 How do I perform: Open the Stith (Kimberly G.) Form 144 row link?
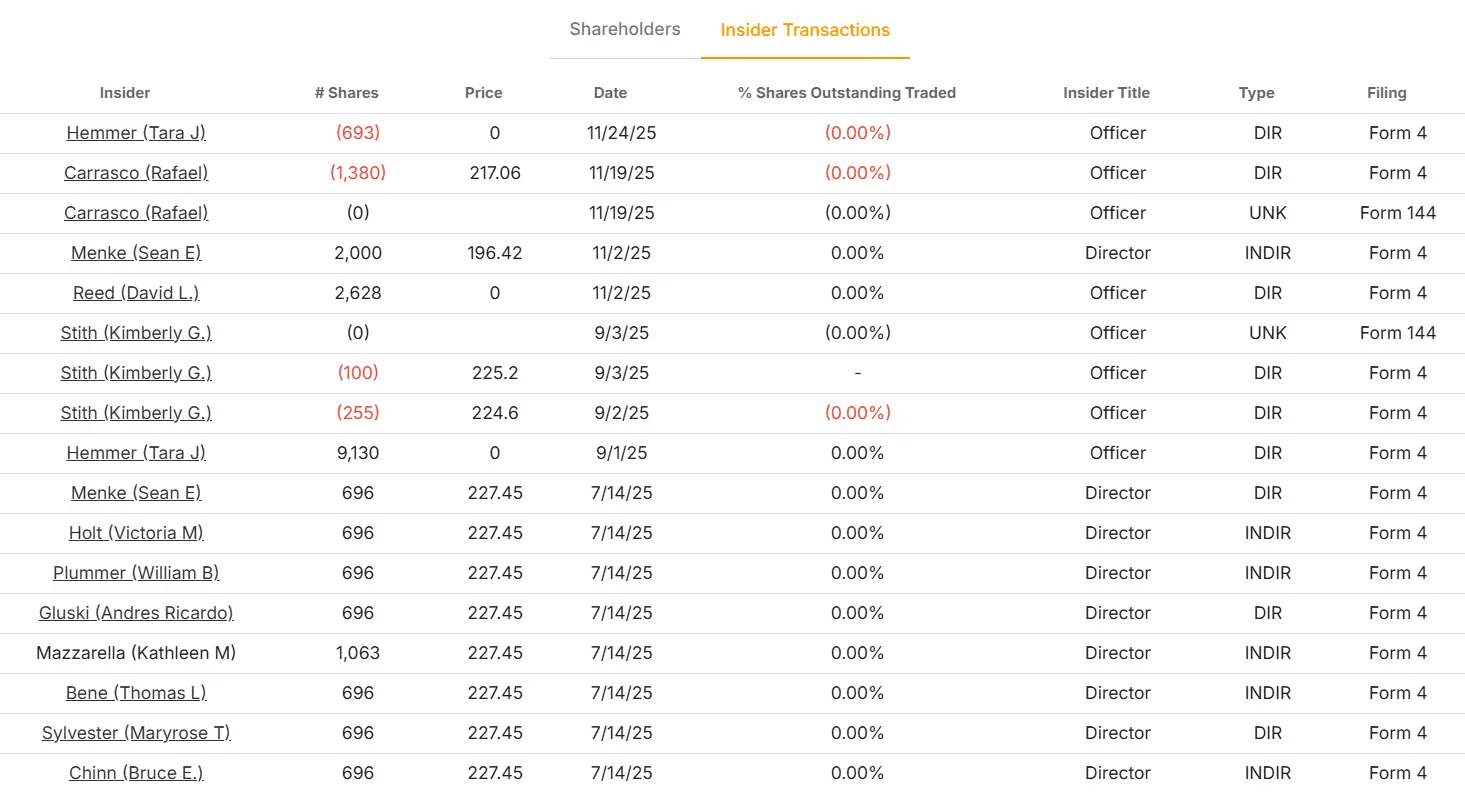(x=136, y=333)
